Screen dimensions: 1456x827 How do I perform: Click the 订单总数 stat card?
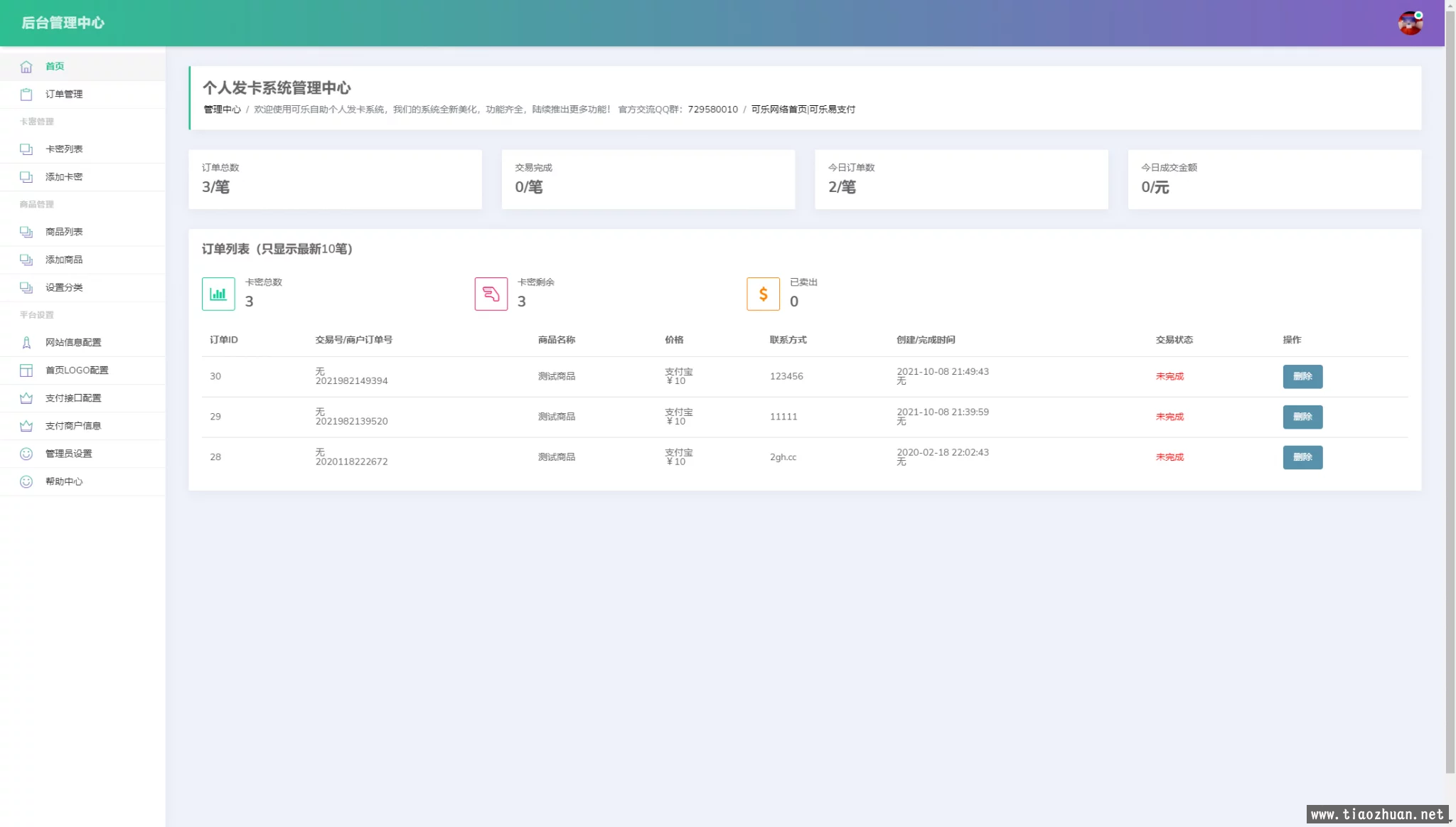335,179
